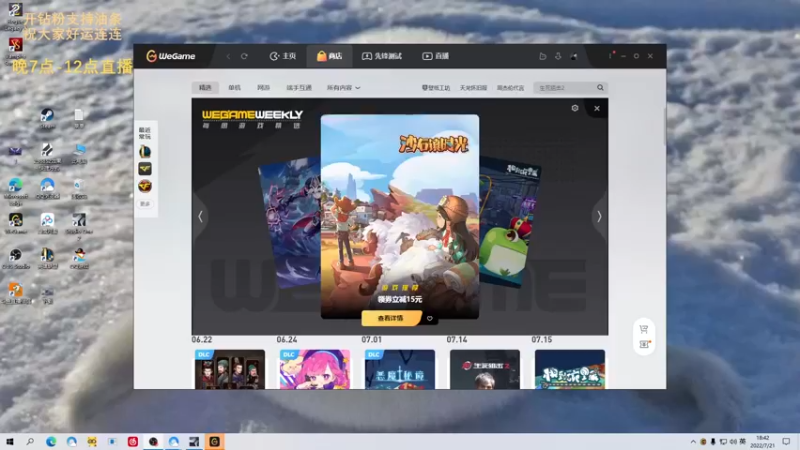This screenshot has width=800, height=450.
Task: Select the Microsoft Edge desktop shortcut
Action: pyautogui.click(x=16, y=191)
